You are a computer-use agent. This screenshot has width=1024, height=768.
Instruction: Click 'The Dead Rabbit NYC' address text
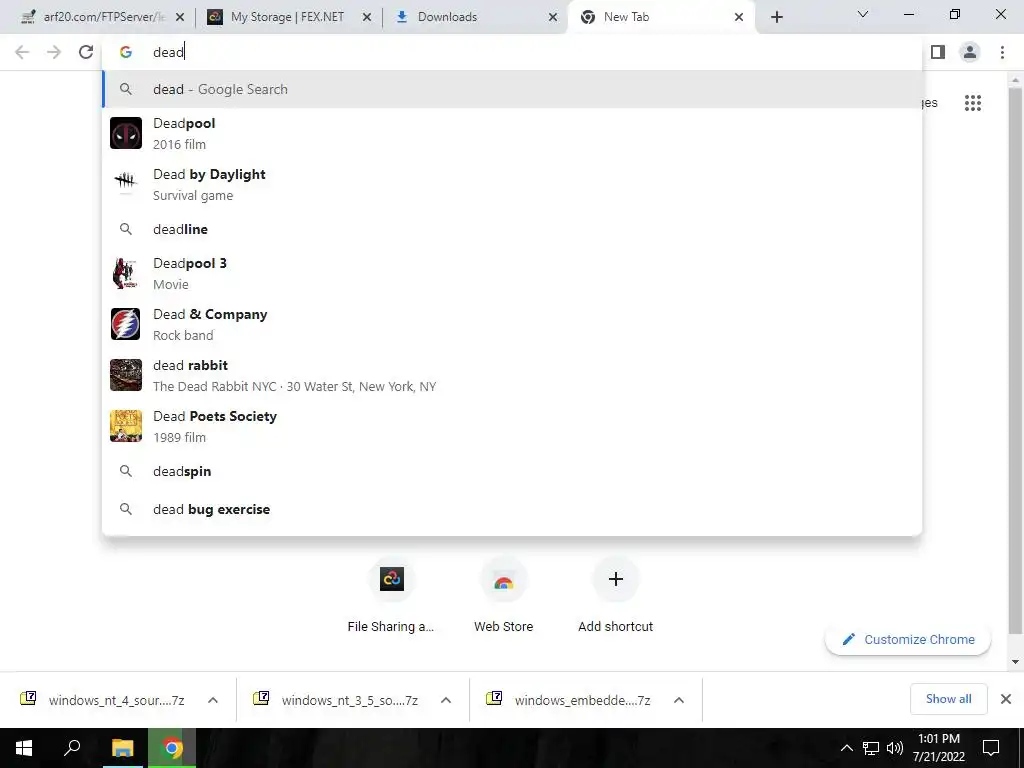click(x=295, y=387)
